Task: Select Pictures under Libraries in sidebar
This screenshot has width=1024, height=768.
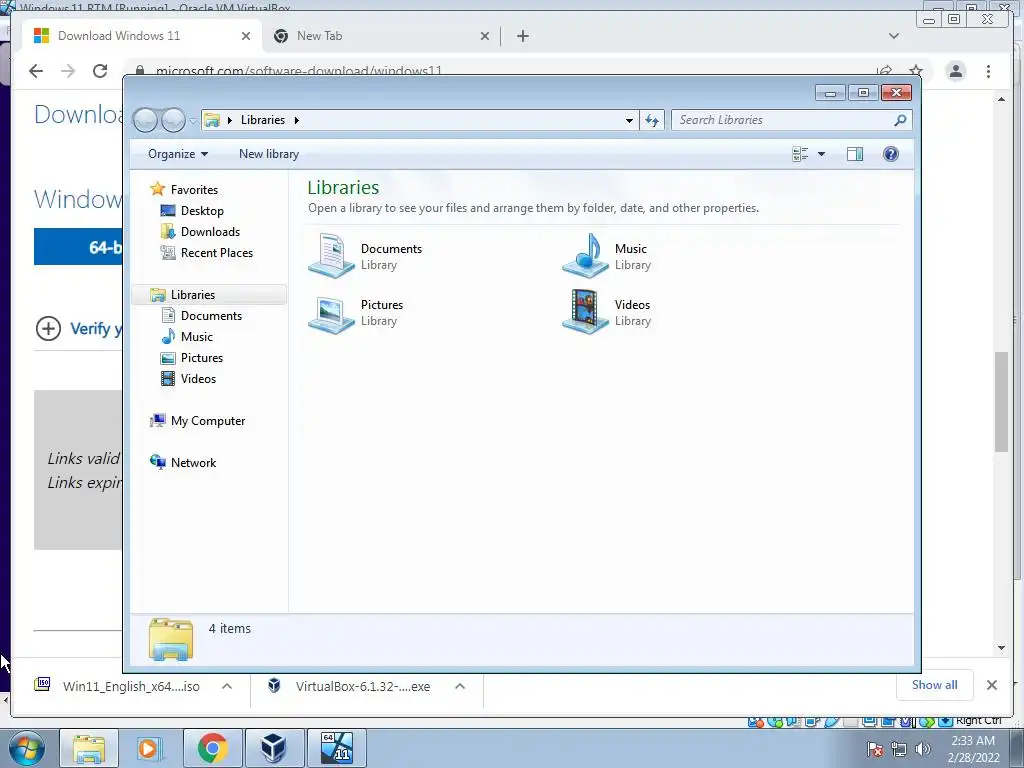Action: 202,357
